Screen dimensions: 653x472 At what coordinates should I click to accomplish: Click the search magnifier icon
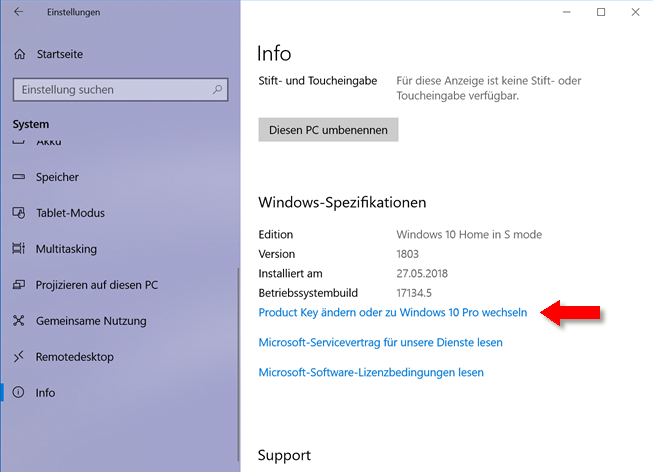[x=217, y=89]
